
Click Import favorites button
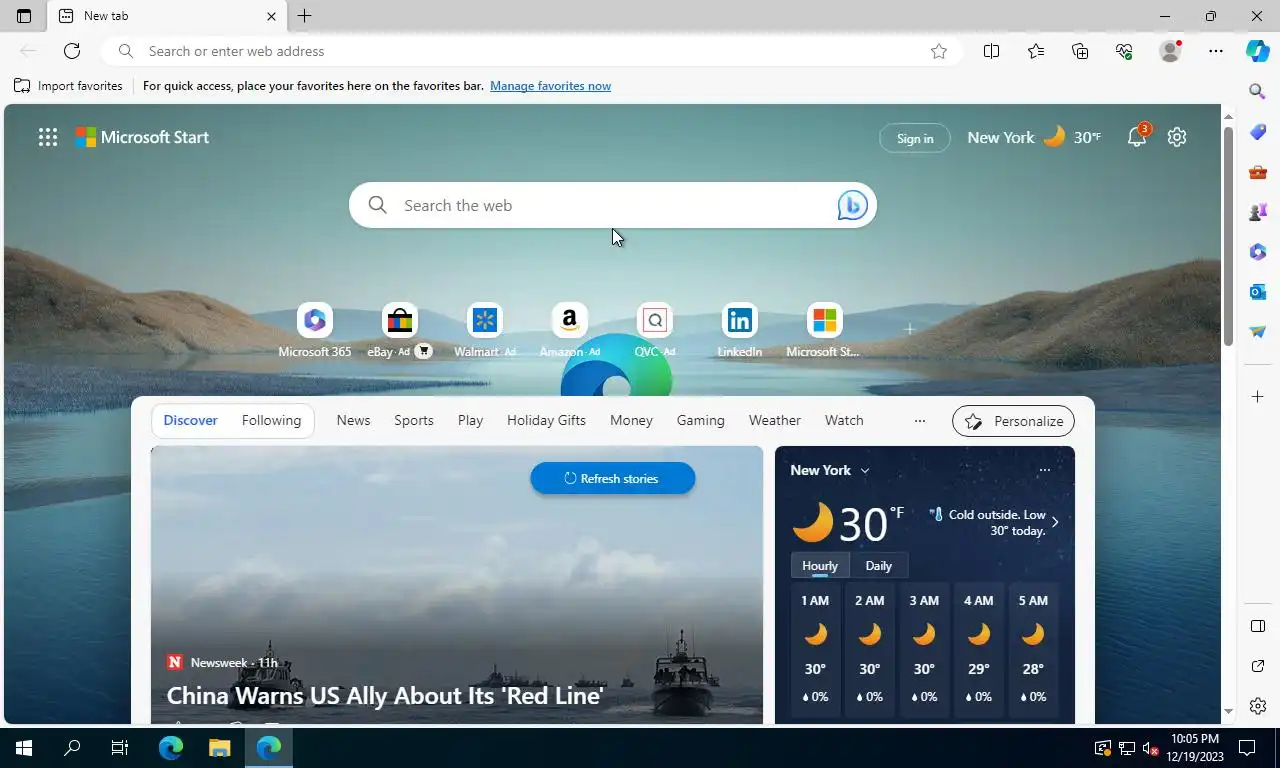68,86
